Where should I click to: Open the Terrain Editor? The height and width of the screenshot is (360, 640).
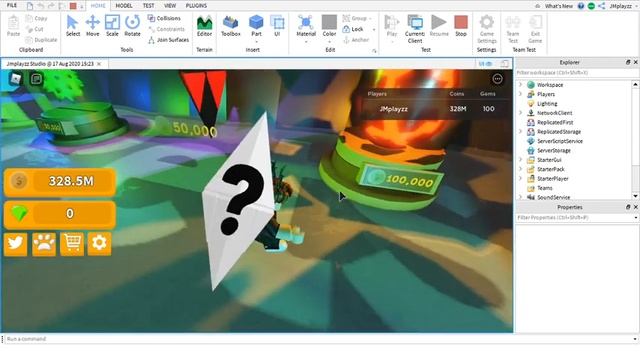pos(204,26)
